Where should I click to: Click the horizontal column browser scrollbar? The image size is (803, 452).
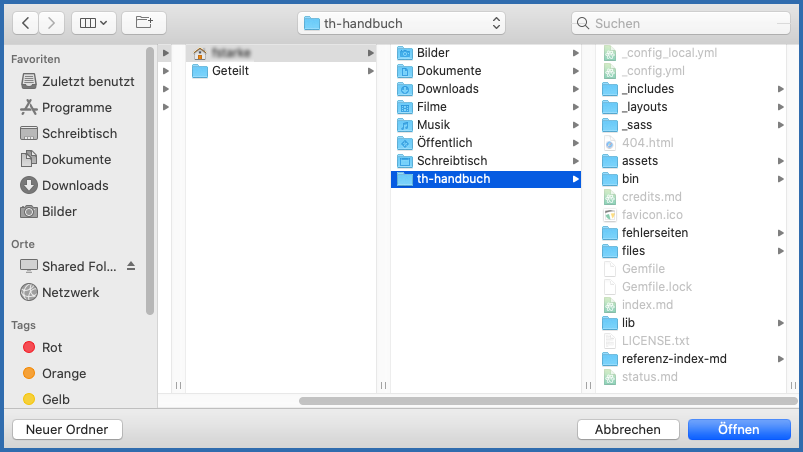(548, 401)
